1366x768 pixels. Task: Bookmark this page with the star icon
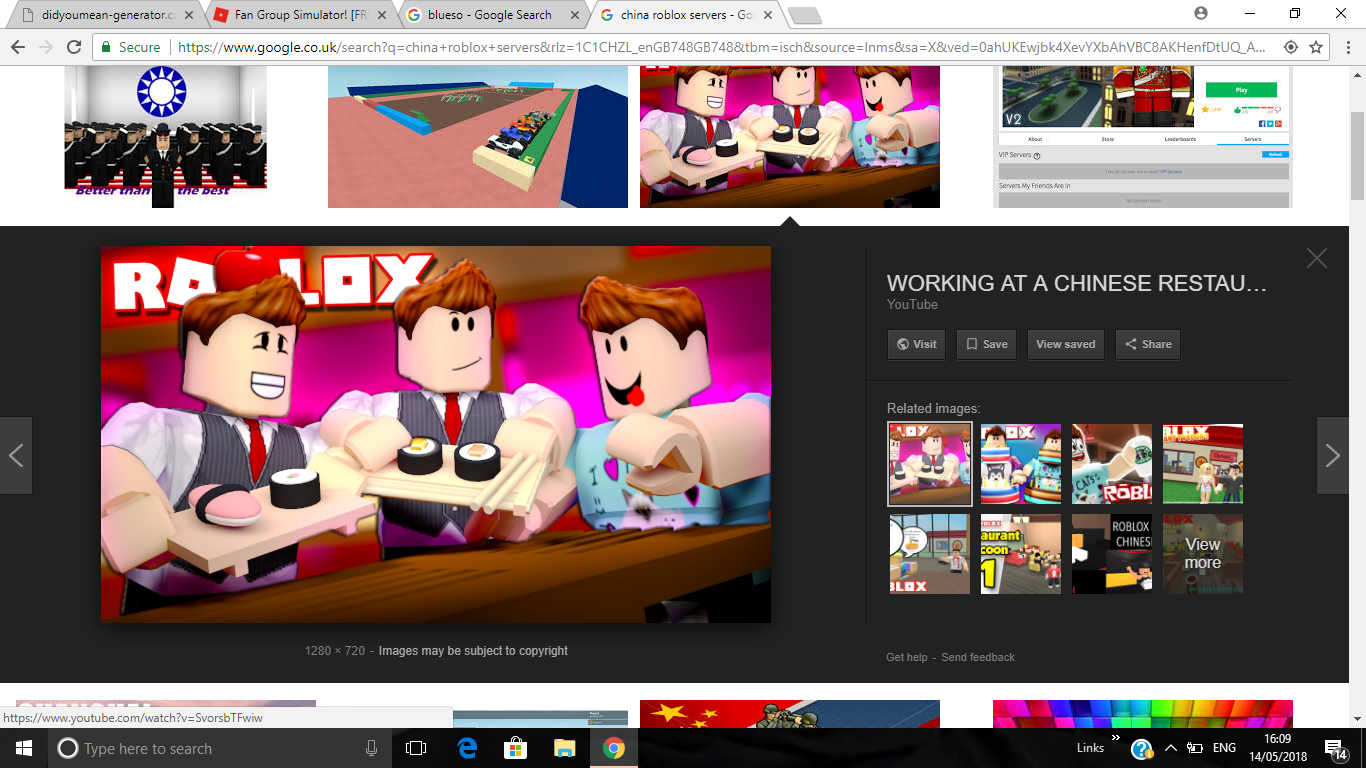(1316, 47)
